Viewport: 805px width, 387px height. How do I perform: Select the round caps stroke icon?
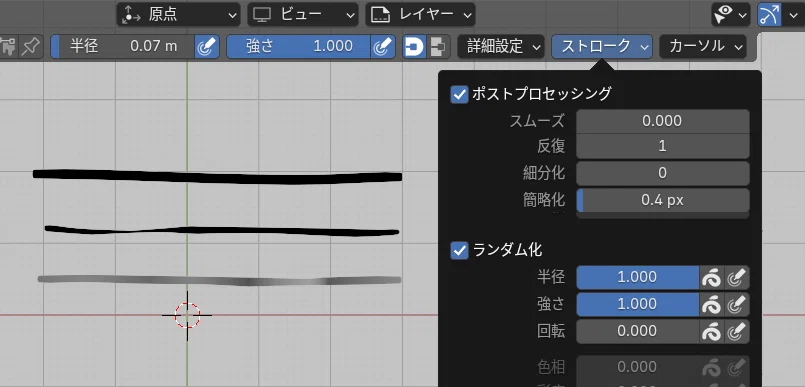(414, 47)
